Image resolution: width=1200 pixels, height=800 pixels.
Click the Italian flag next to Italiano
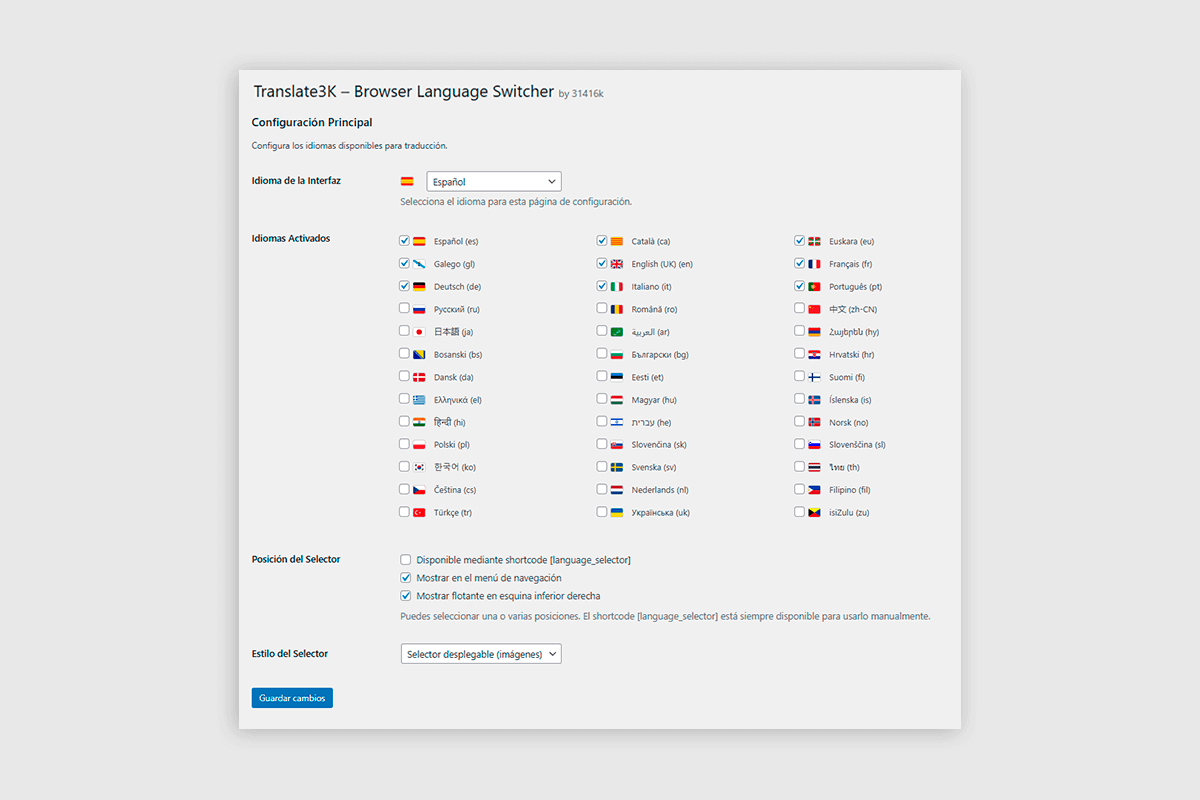click(x=618, y=286)
